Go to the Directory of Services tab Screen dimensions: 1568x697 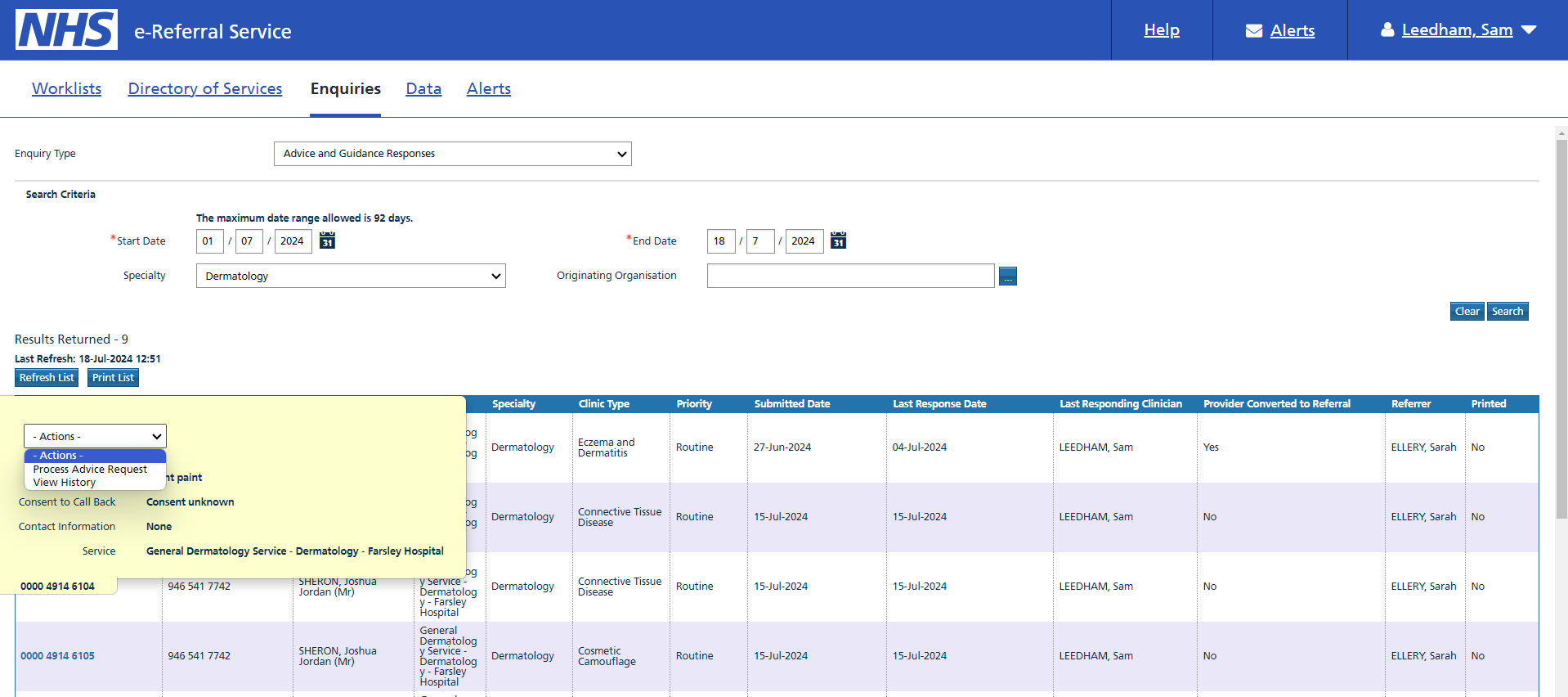coord(205,88)
